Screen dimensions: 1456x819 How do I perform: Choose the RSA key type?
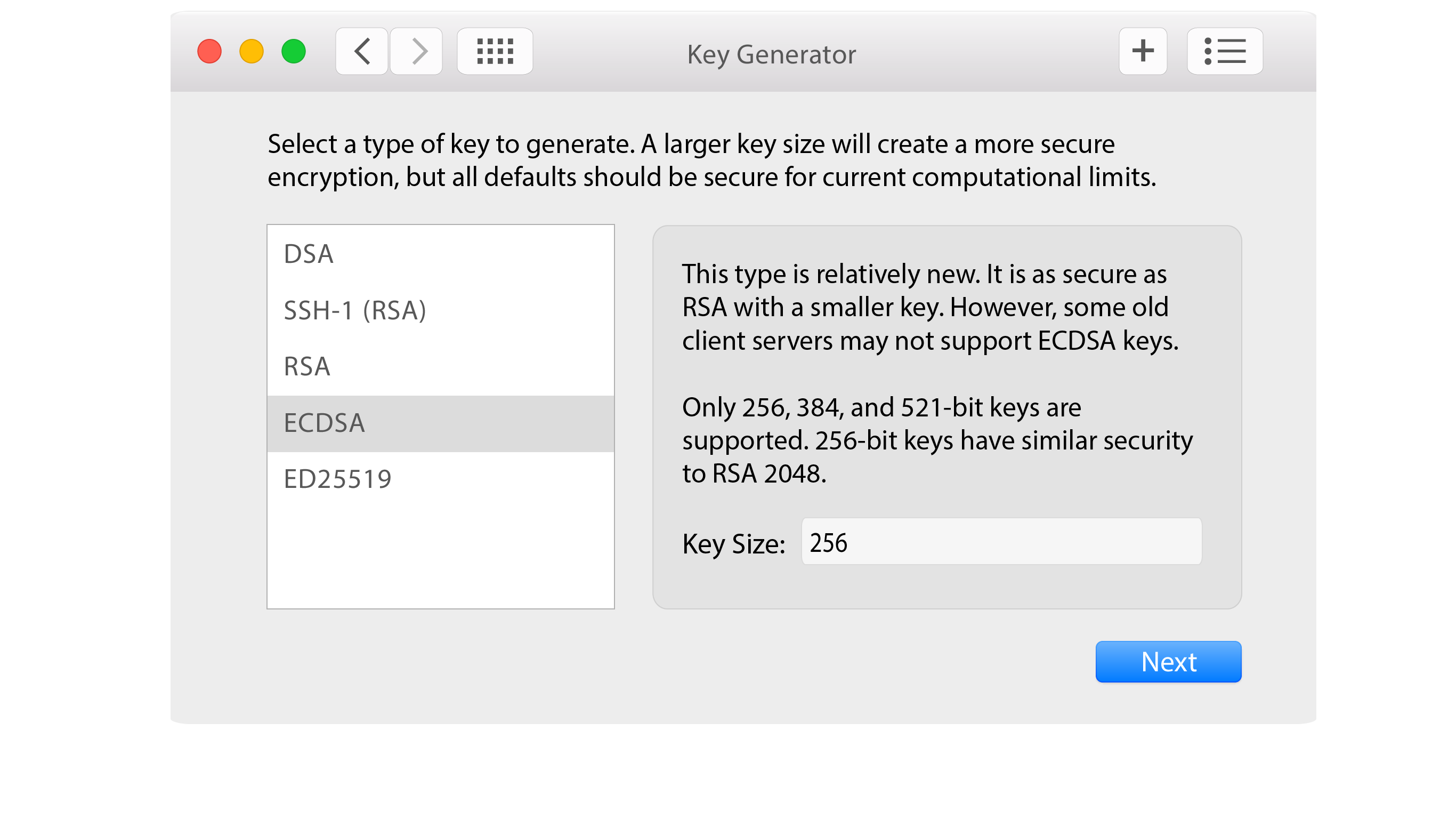pyautogui.click(x=440, y=366)
